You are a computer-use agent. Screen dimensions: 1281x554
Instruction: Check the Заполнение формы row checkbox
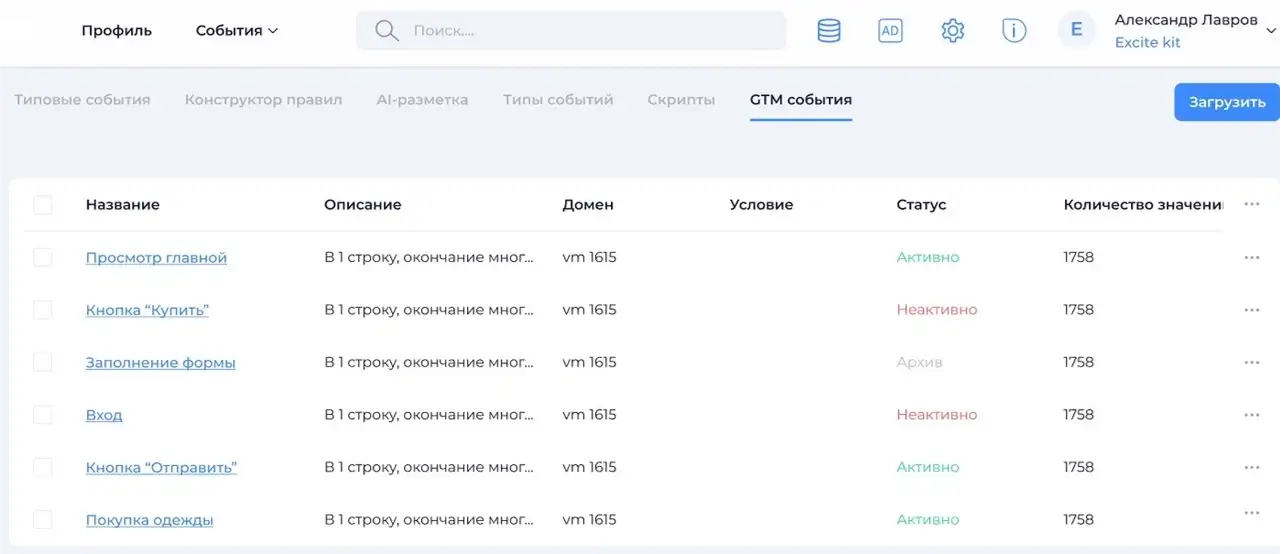pyautogui.click(x=43, y=362)
